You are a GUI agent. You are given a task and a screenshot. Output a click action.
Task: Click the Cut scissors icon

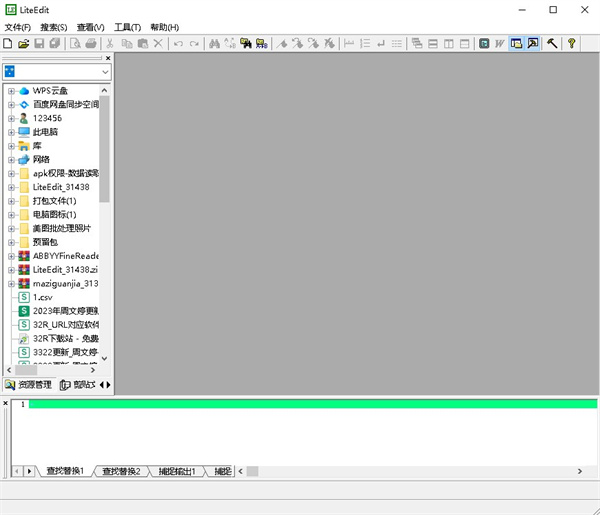point(110,44)
